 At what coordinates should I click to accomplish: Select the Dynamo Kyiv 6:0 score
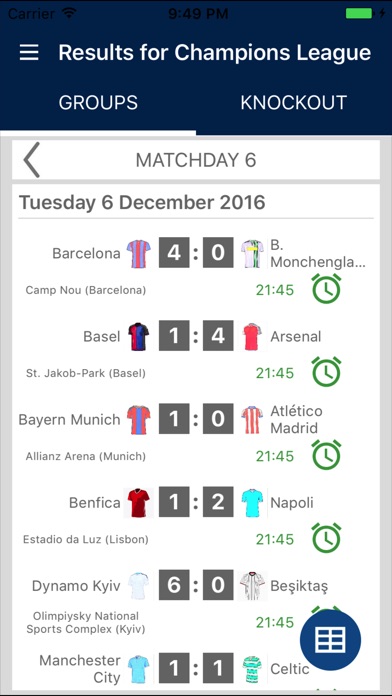point(196,585)
